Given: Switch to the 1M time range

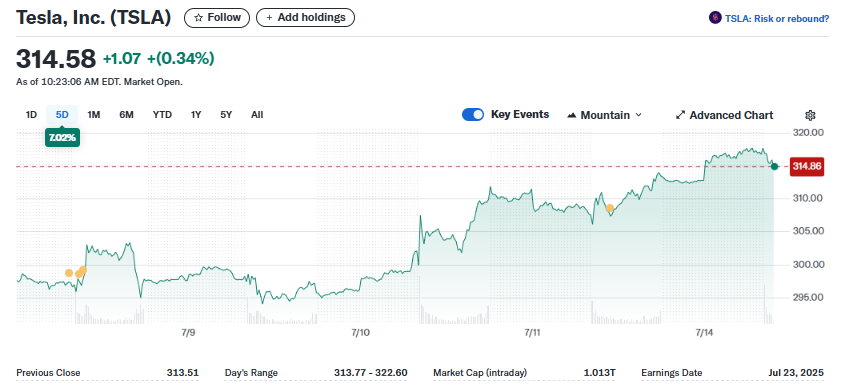Looking at the screenshot, I should (x=94, y=114).
